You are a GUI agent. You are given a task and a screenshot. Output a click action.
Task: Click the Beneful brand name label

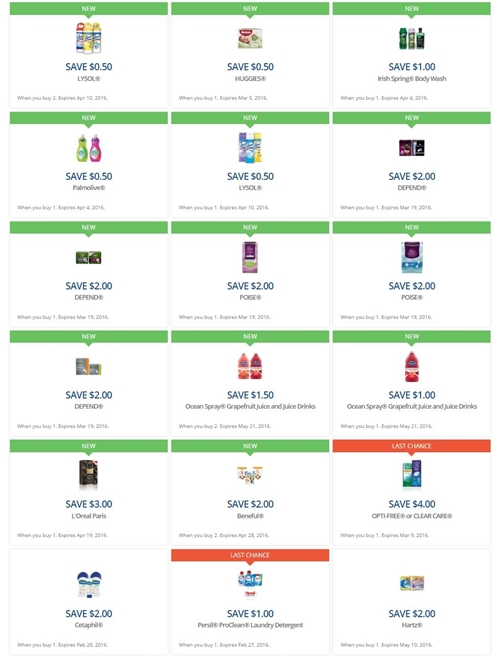[250, 516]
